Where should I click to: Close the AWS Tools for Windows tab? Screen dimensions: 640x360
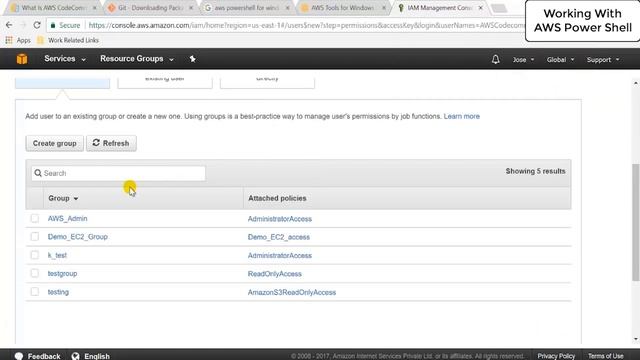pyautogui.click(x=384, y=8)
